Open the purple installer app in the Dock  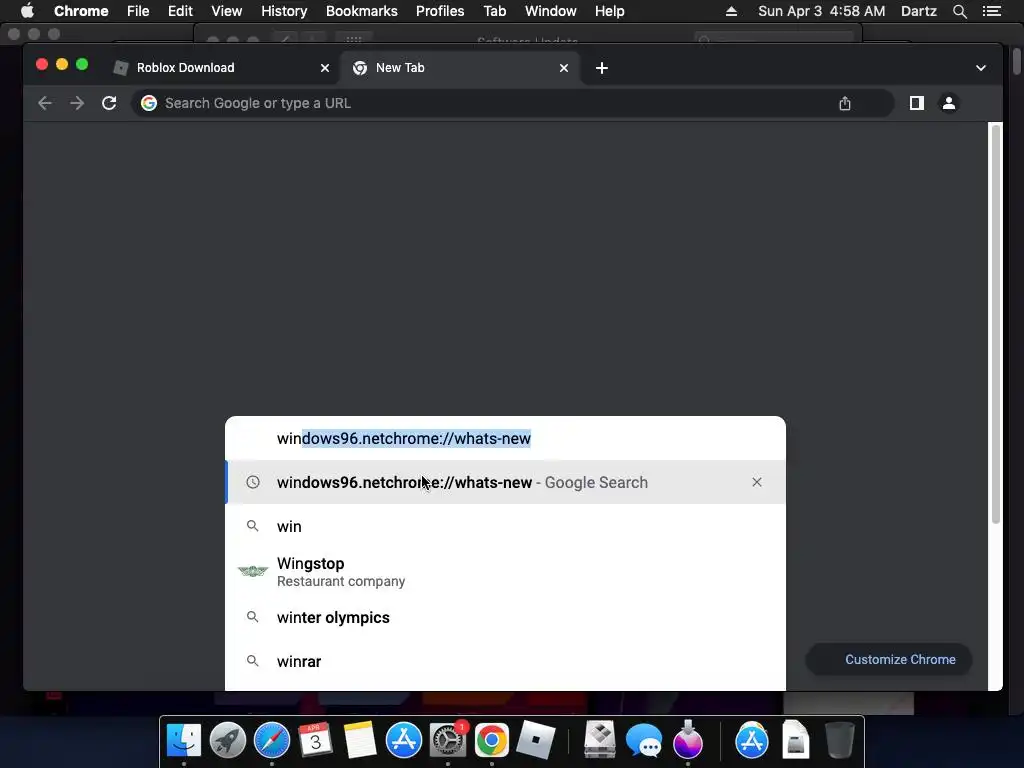point(688,740)
